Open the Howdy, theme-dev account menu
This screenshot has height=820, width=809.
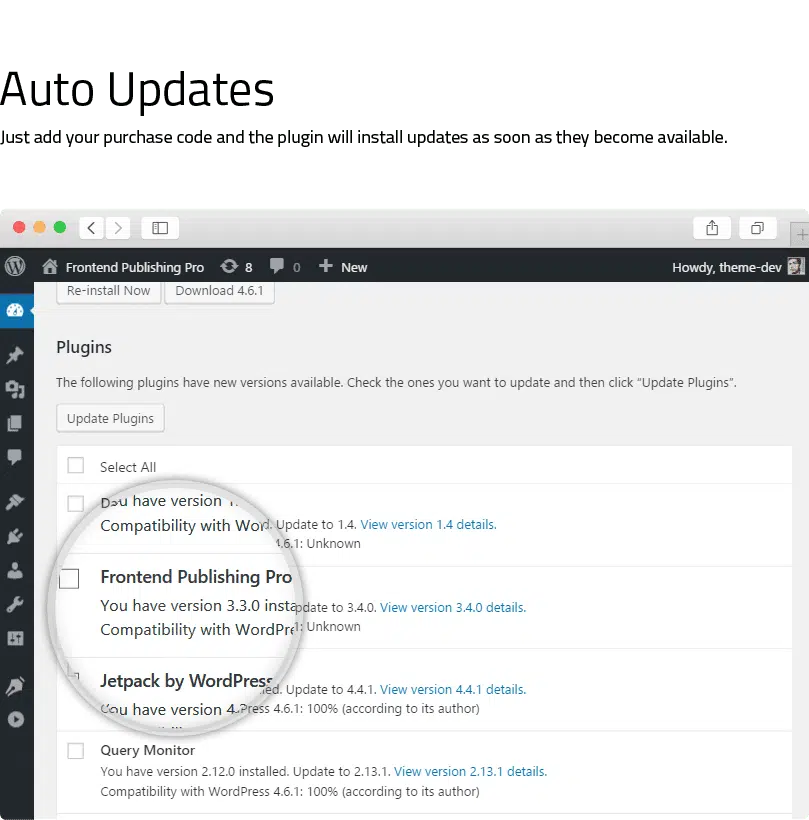pos(738,267)
